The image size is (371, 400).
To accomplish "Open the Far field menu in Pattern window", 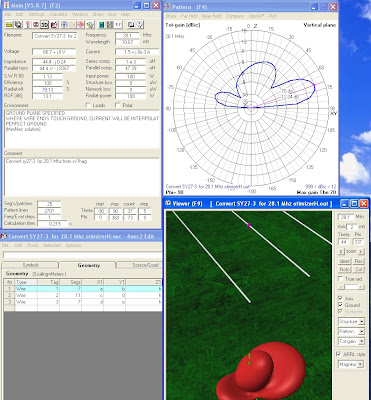I will pyautogui.click(x=189, y=16).
